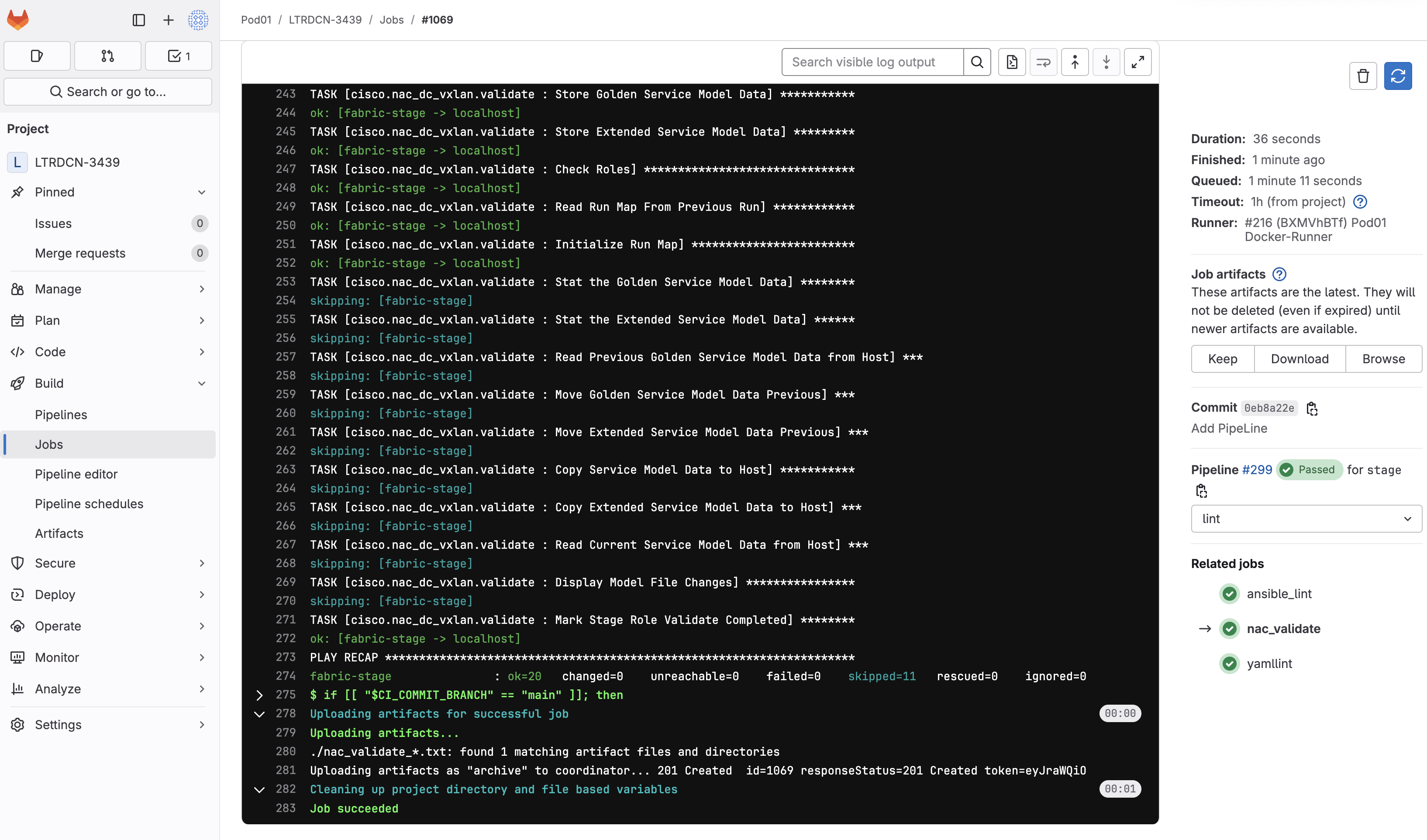Download the job artifacts
The height and width of the screenshot is (840, 1427).
pyautogui.click(x=1299, y=359)
